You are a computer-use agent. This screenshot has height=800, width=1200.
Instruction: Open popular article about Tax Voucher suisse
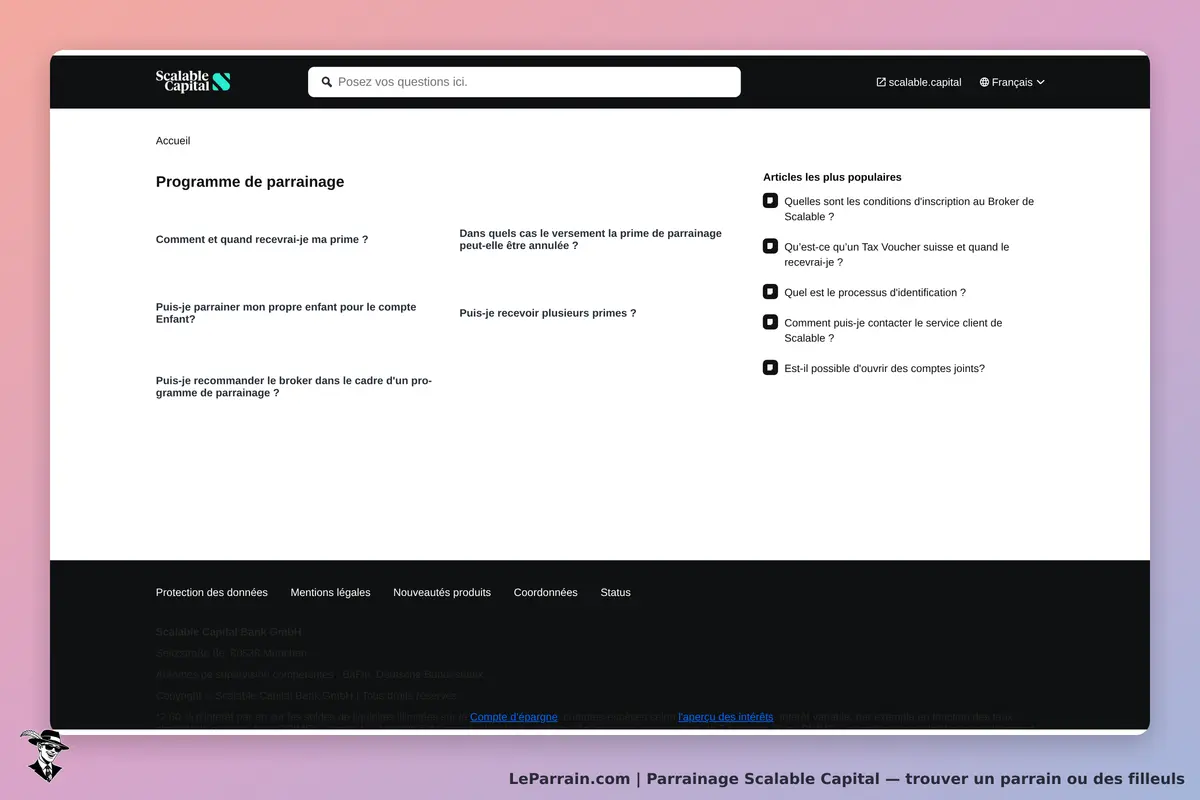point(897,254)
